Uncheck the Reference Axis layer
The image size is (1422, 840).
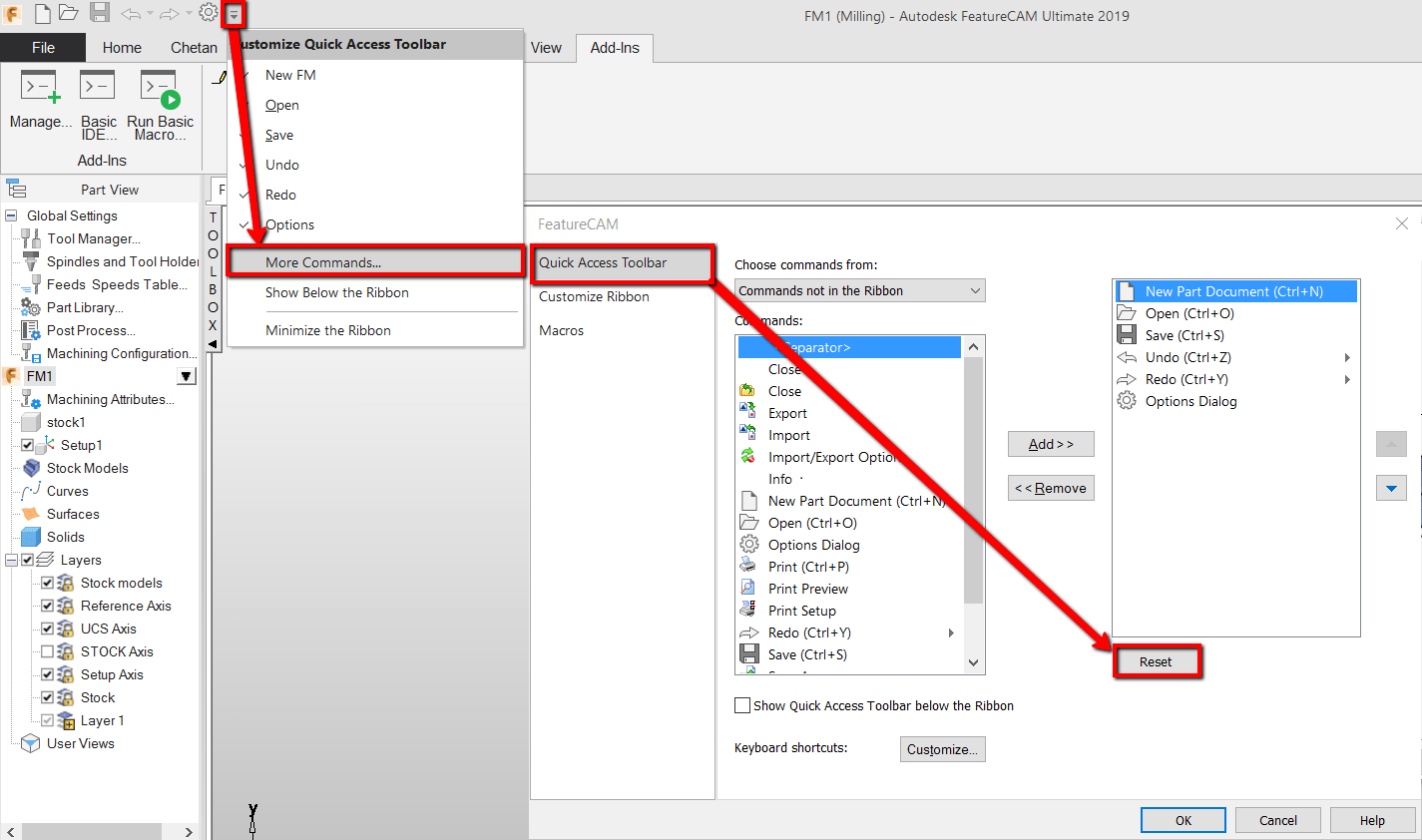point(47,606)
